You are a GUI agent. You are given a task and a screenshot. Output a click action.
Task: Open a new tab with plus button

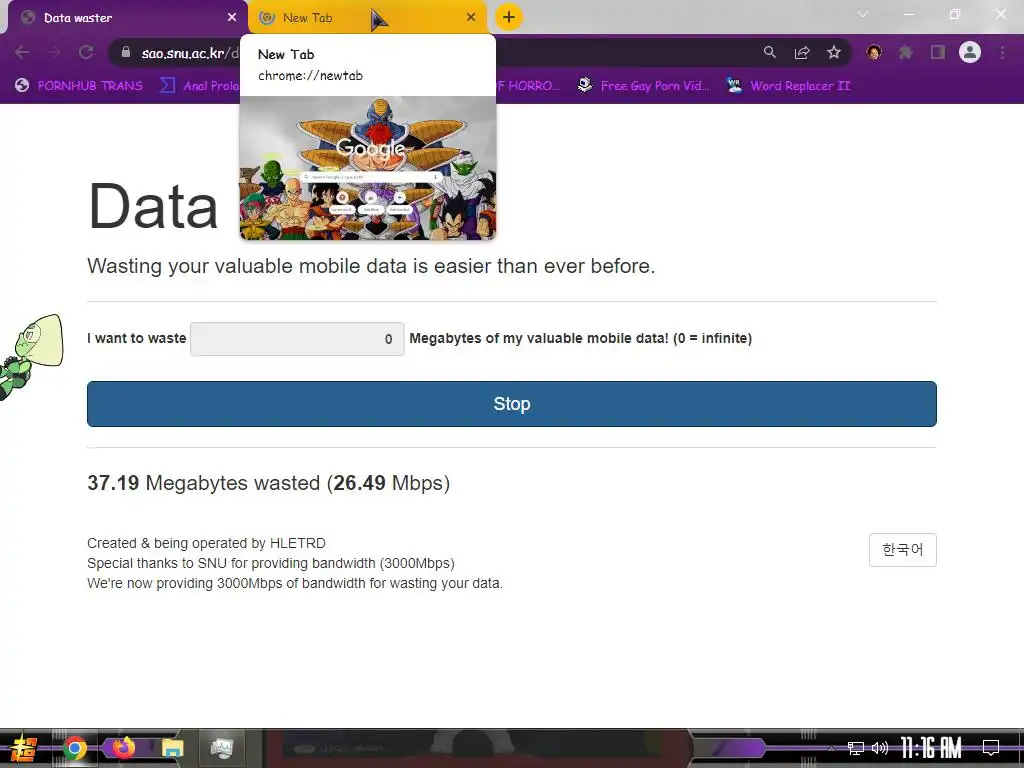(x=509, y=18)
